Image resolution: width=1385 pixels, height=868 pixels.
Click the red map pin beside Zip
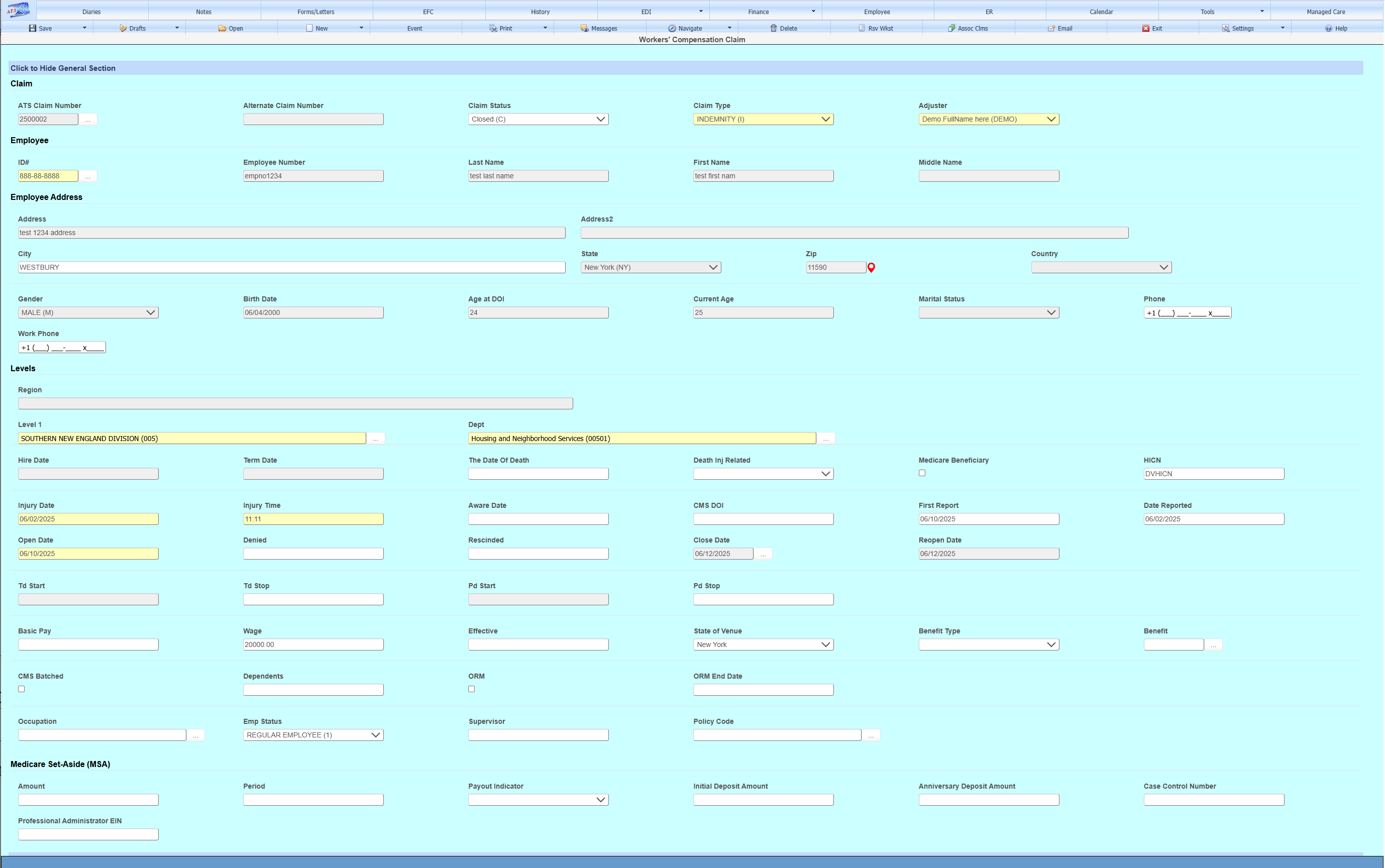(x=871, y=268)
